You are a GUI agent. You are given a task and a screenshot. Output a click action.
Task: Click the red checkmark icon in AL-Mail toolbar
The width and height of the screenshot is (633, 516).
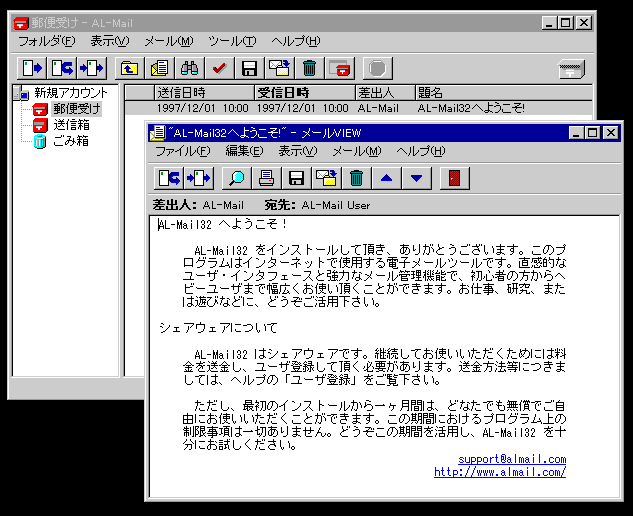pos(219,68)
